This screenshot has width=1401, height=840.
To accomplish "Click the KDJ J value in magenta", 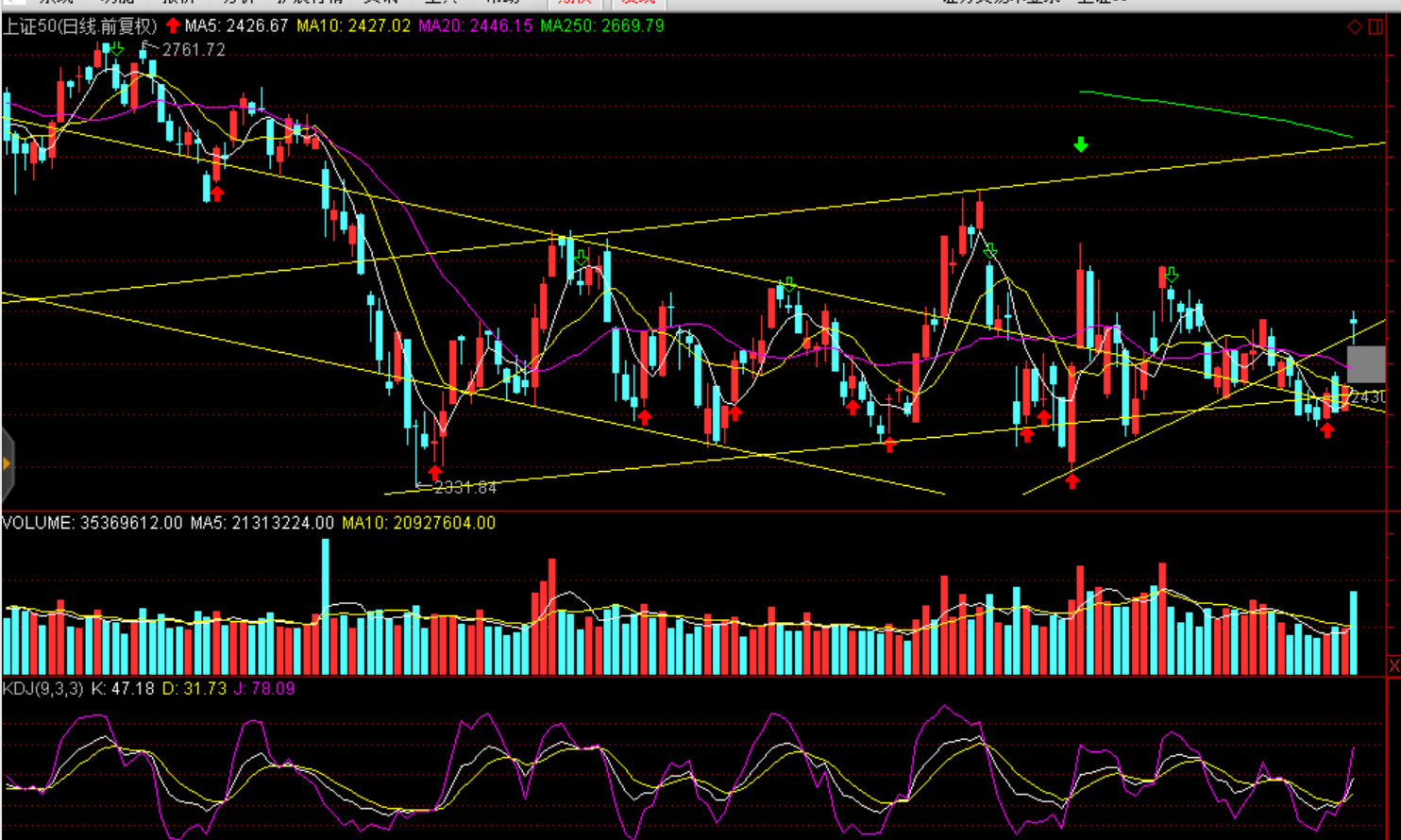I will tap(264, 688).
